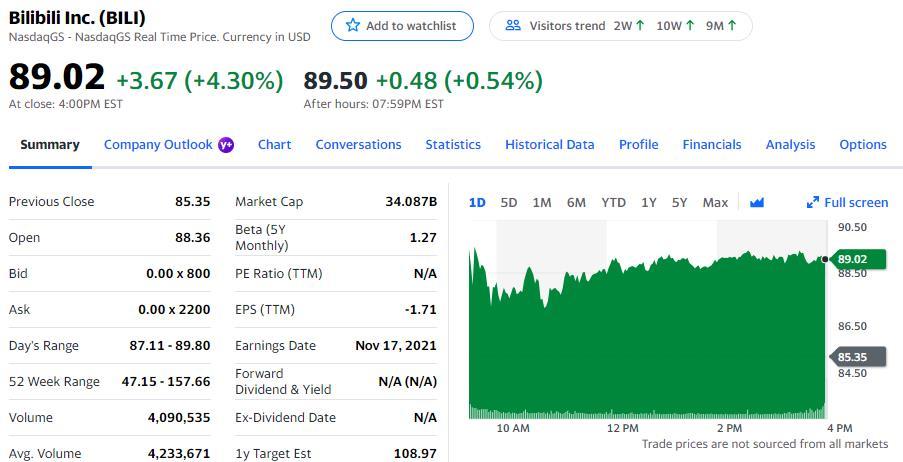This screenshot has height=462, width=903.
Task: Click the 85.35 previous close chart marker
Action: pyautogui.click(x=857, y=357)
